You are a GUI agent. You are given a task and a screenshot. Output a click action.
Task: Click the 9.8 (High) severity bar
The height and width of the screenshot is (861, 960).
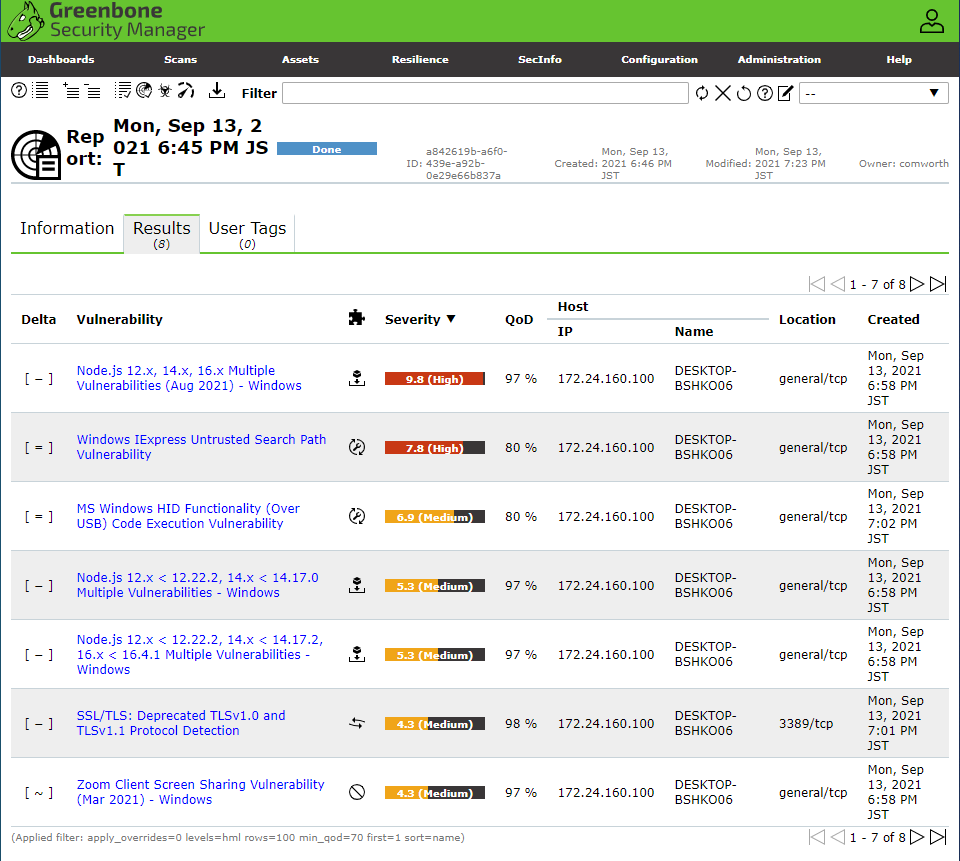tap(434, 379)
